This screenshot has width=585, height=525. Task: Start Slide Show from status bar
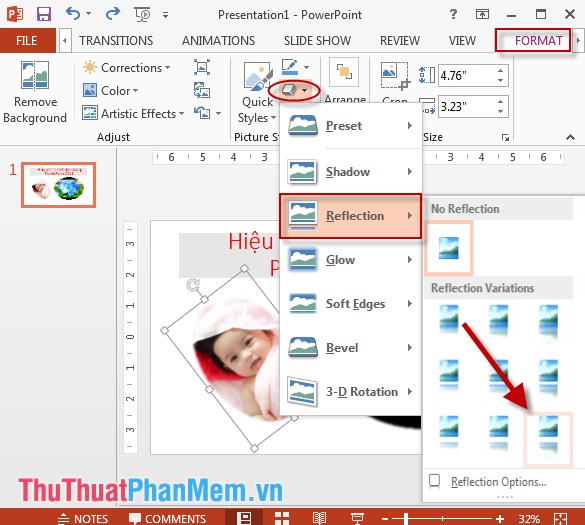click(x=357, y=518)
